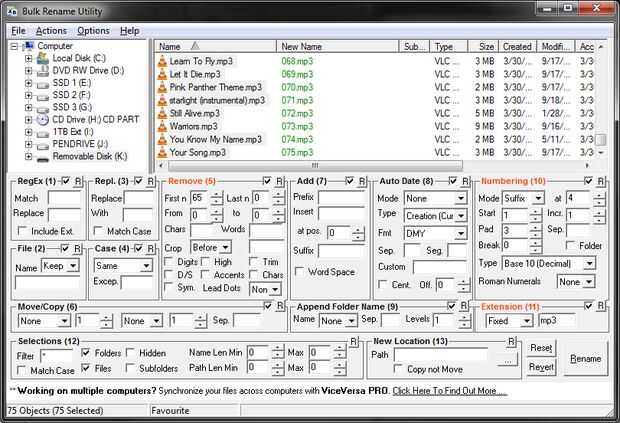The height and width of the screenshot is (423, 620).
Task: Check the Copy not Move option
Action: click(398, 369)
